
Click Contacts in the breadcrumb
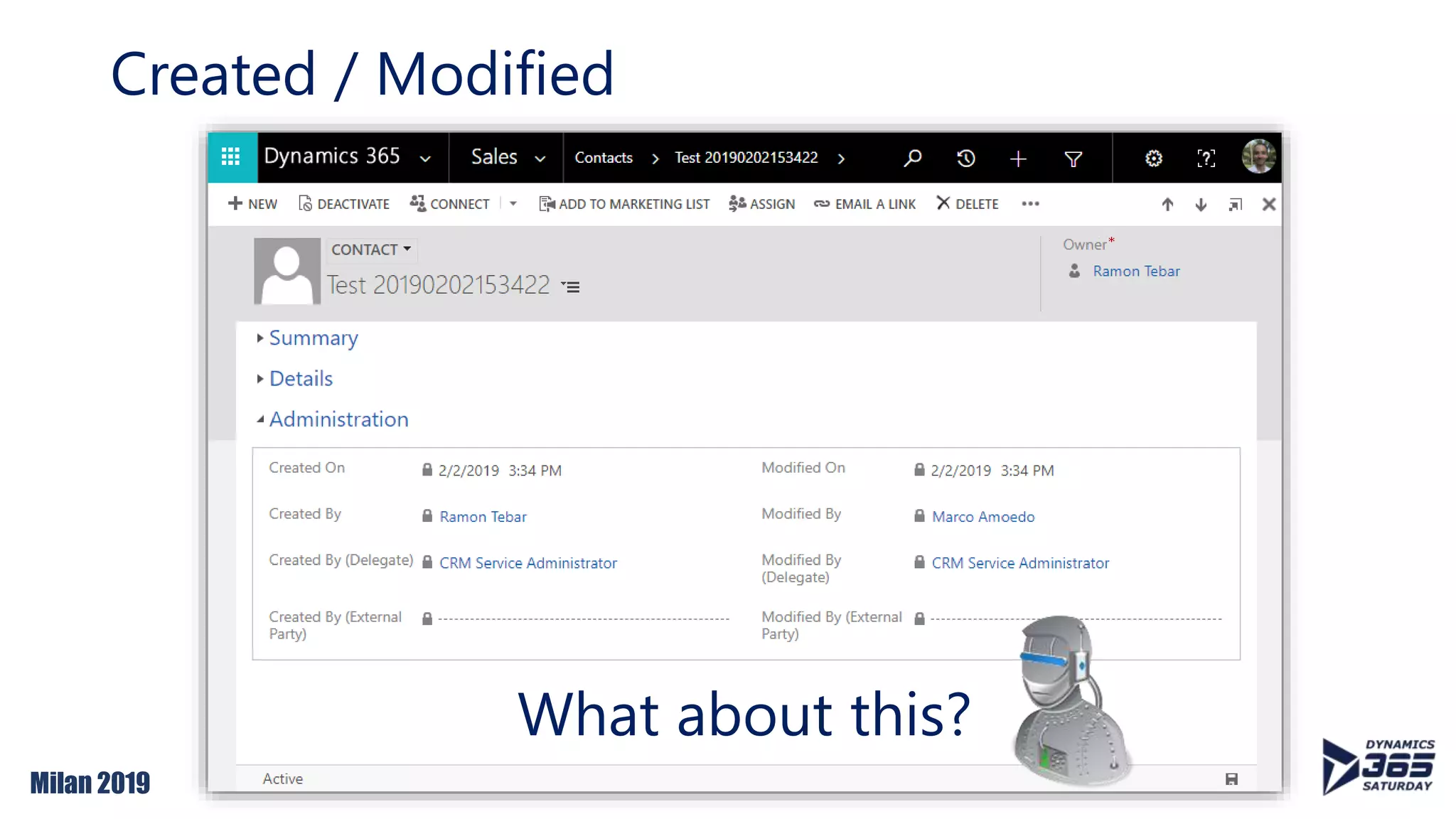point(603,158)
